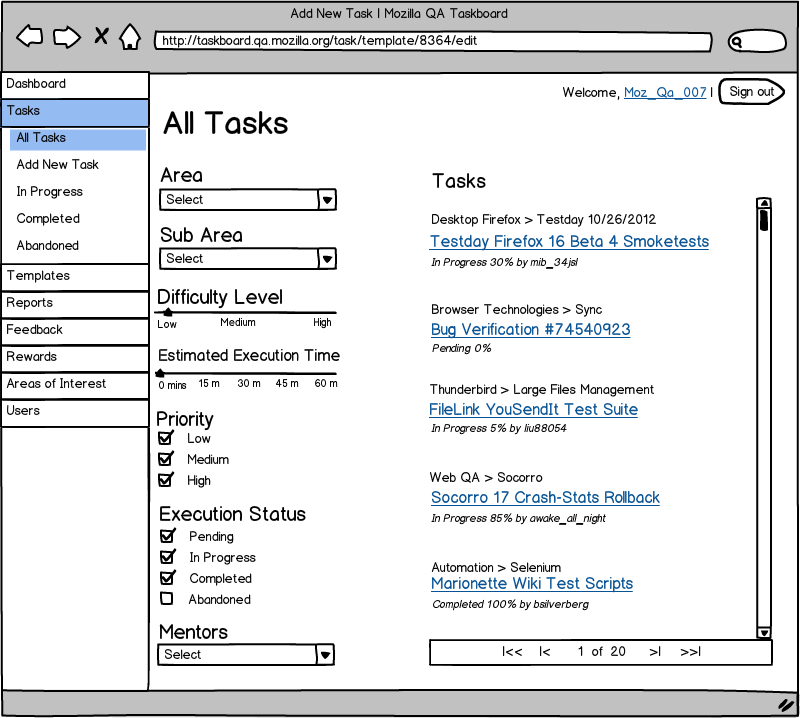
Task: Open the All Tasks submenu item
Action: click(78, 139)
